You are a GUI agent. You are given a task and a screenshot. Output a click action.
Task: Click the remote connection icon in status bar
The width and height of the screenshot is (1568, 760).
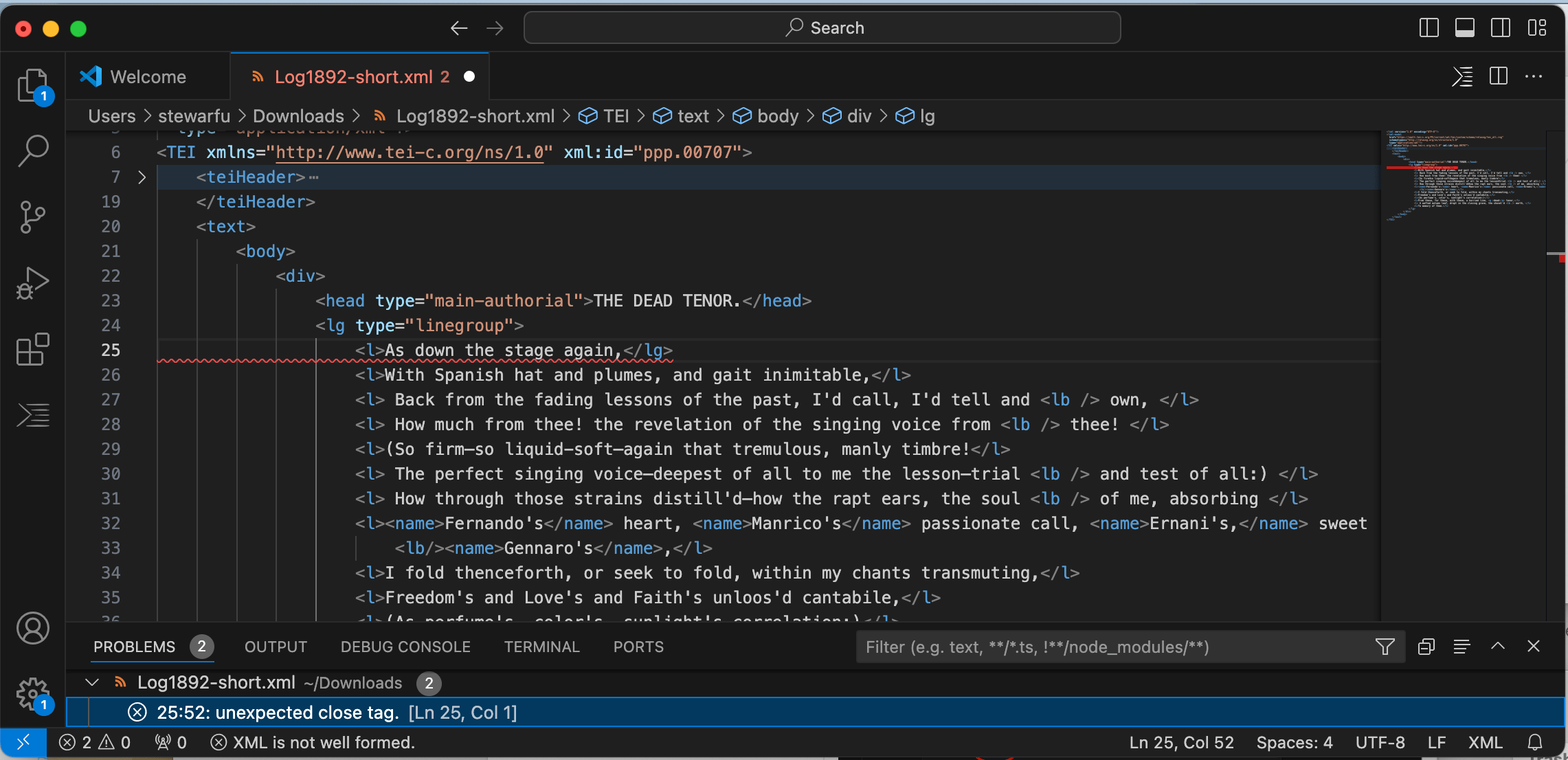tap(23, 742)
